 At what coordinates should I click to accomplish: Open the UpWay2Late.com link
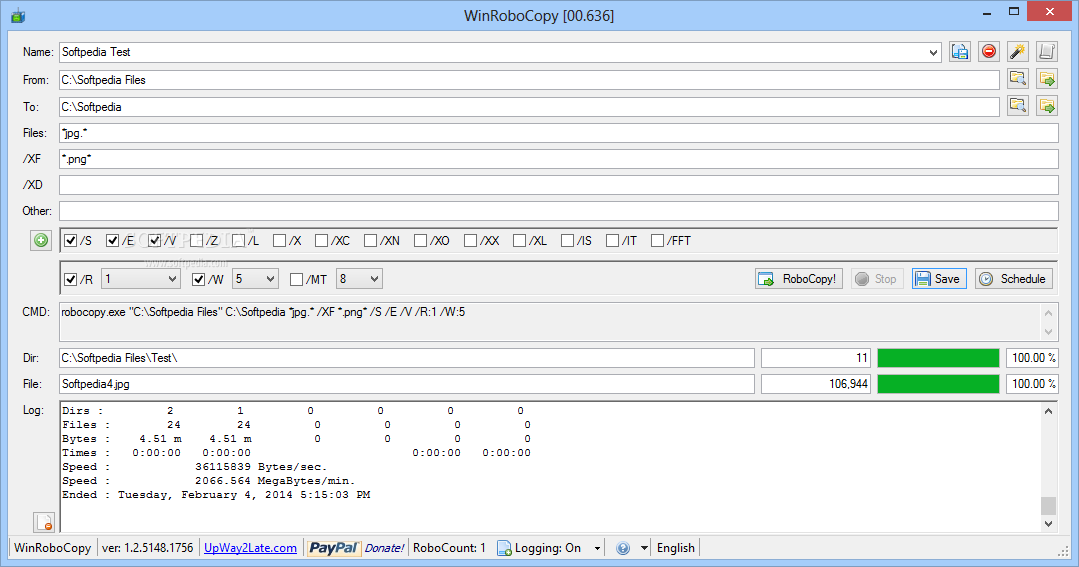[x=250, y=548]
